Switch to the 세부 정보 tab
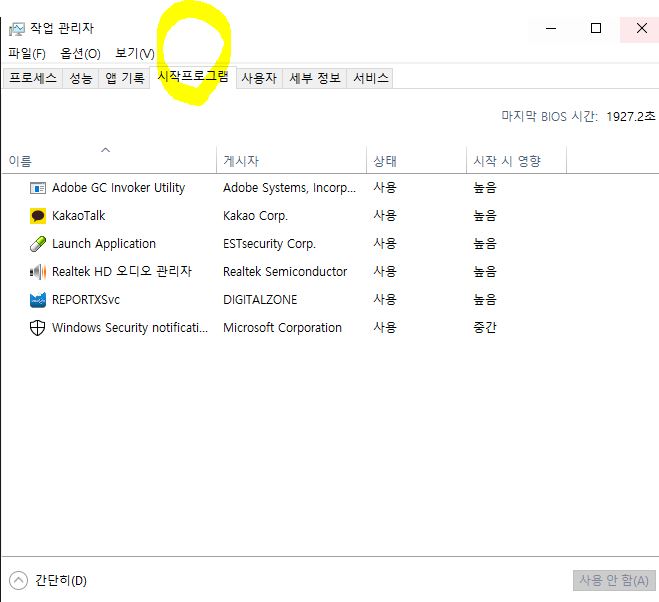The width and height of the screenshot is (659, 602). [315, 78]
